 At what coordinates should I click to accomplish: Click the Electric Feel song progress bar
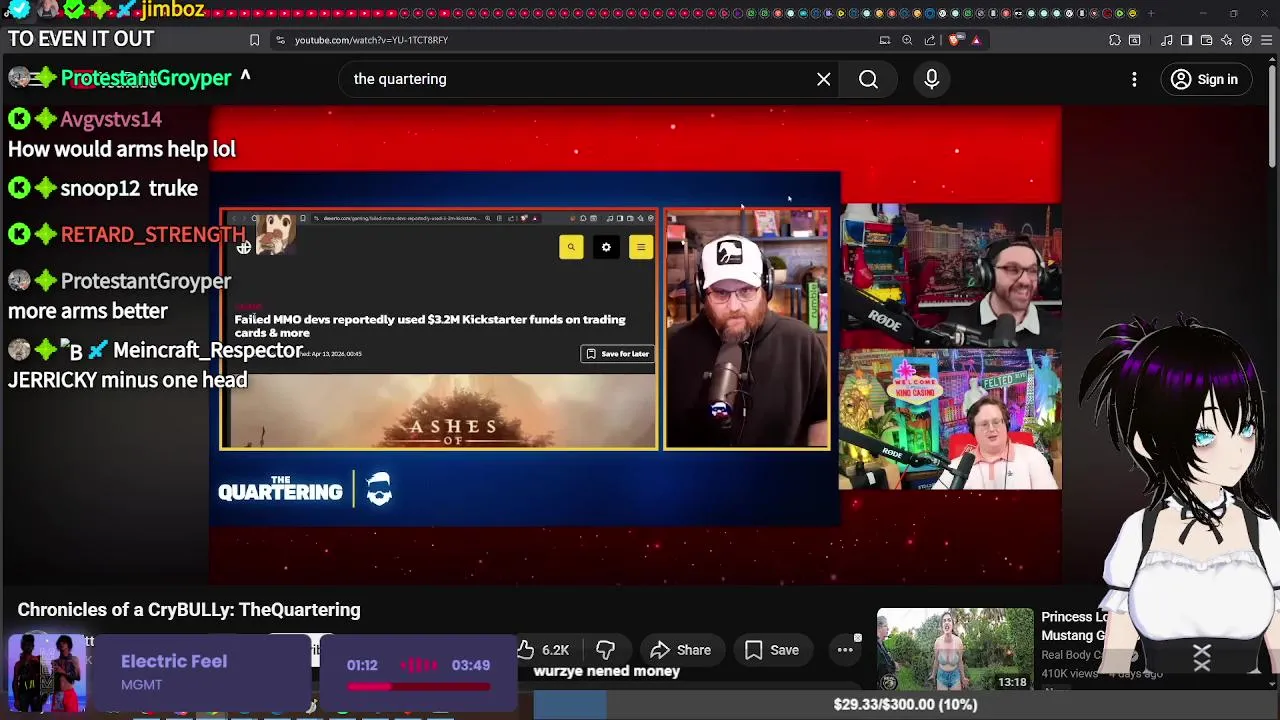(419, 686)
